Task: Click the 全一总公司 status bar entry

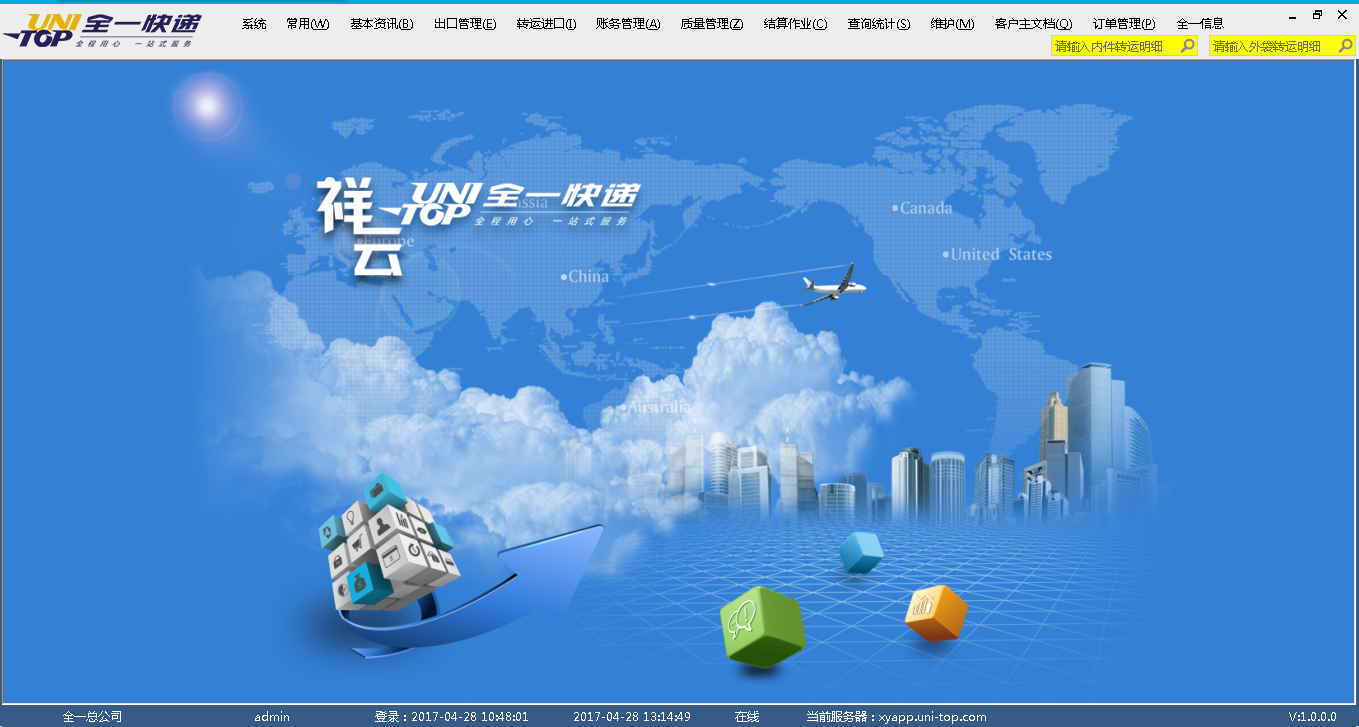Action: pyautogui.click(x=92, y=717)
